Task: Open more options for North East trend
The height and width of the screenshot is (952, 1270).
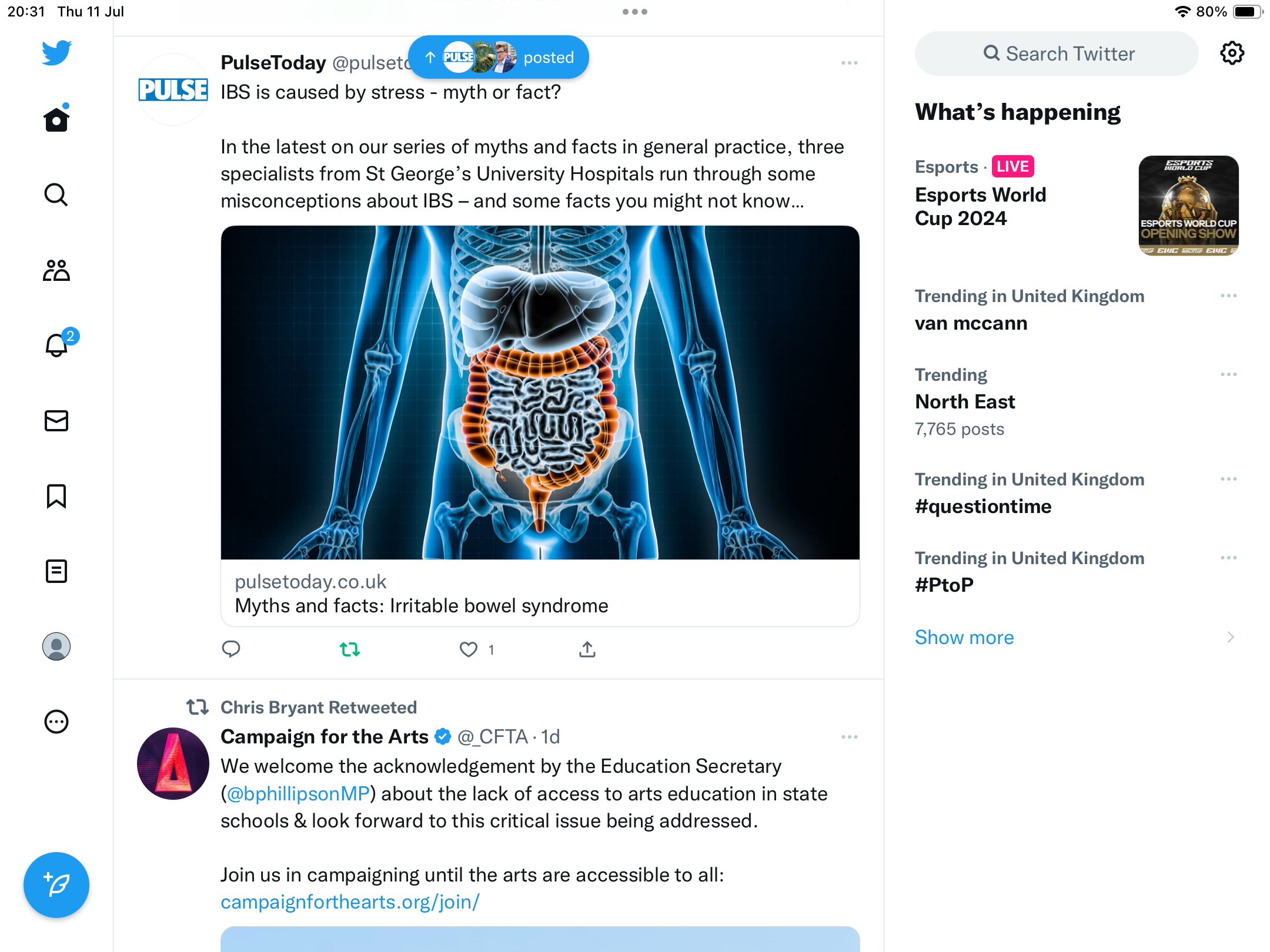Action: coord(1228,374)
